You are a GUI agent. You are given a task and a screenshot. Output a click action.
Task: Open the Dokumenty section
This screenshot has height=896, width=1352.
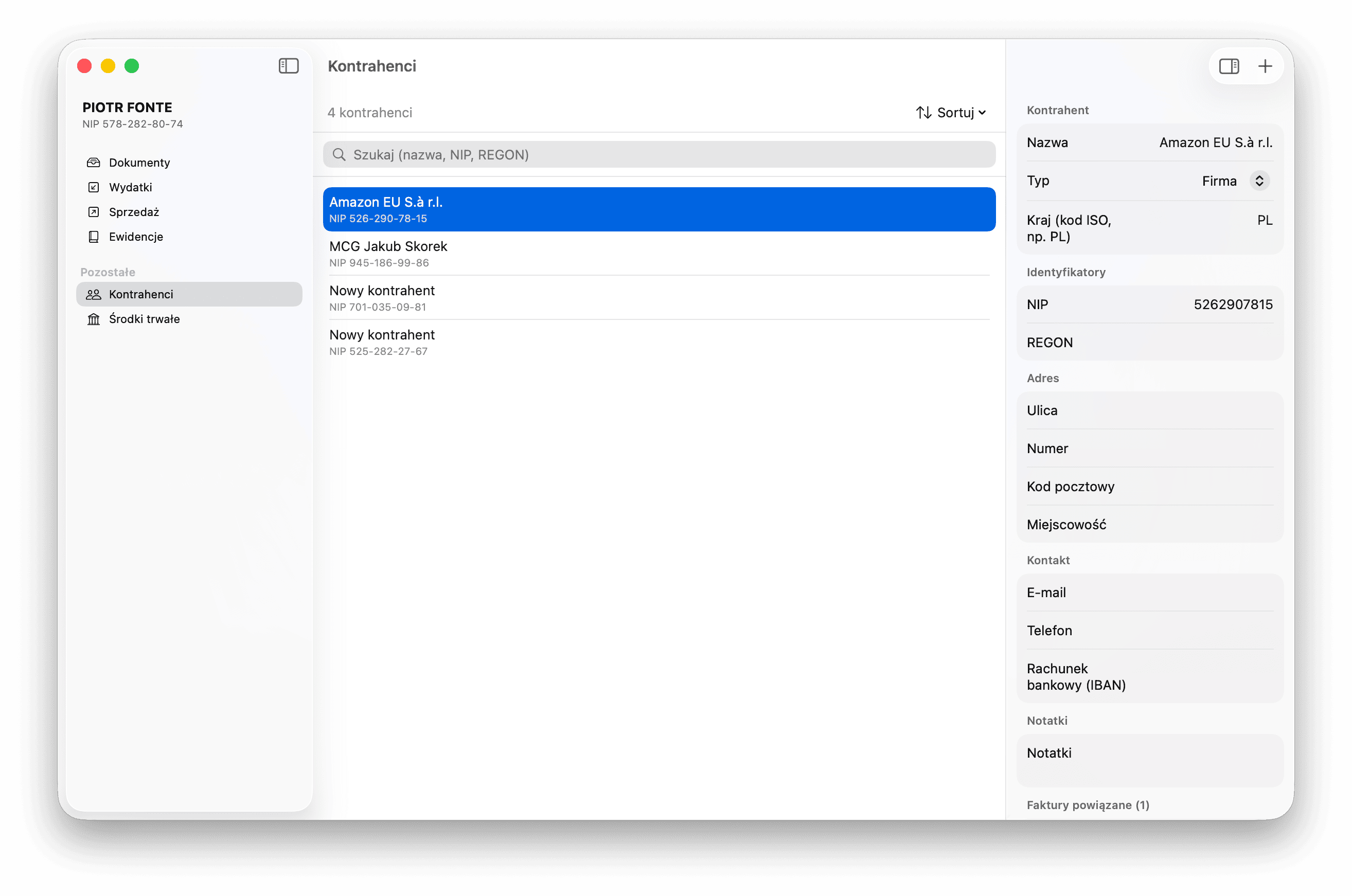click(189, 163)
